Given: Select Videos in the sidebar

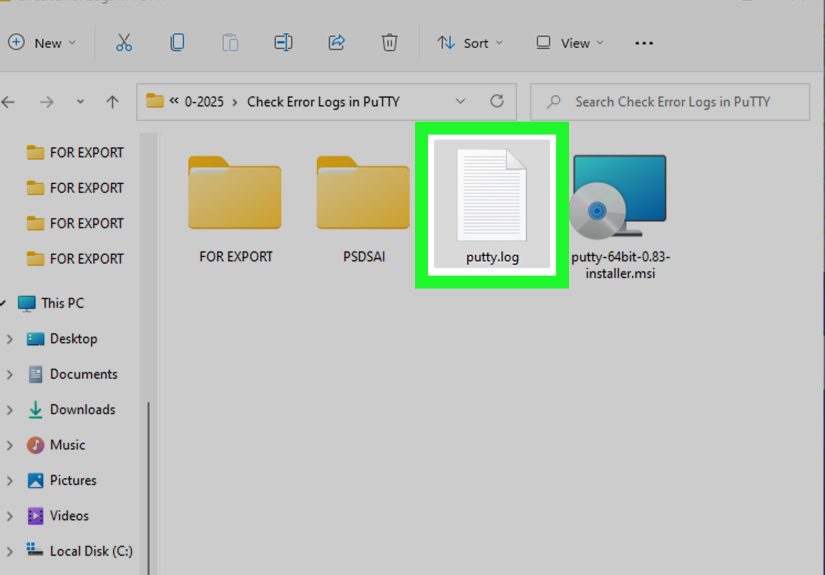Looking at the screenshot, I should click(x=58, y=516).
